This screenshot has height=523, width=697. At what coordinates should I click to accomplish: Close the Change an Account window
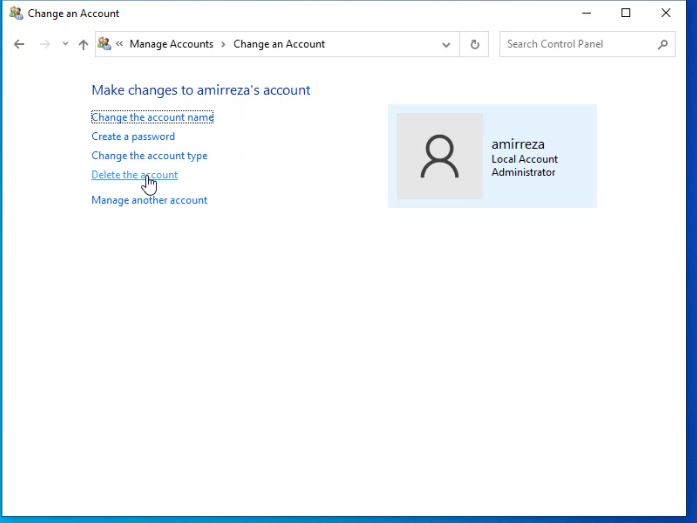point(665,13)
